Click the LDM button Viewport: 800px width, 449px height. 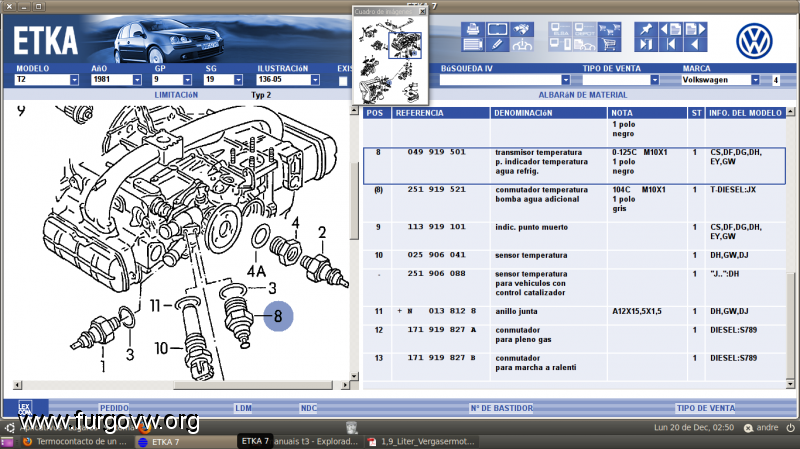coord(243,408)
